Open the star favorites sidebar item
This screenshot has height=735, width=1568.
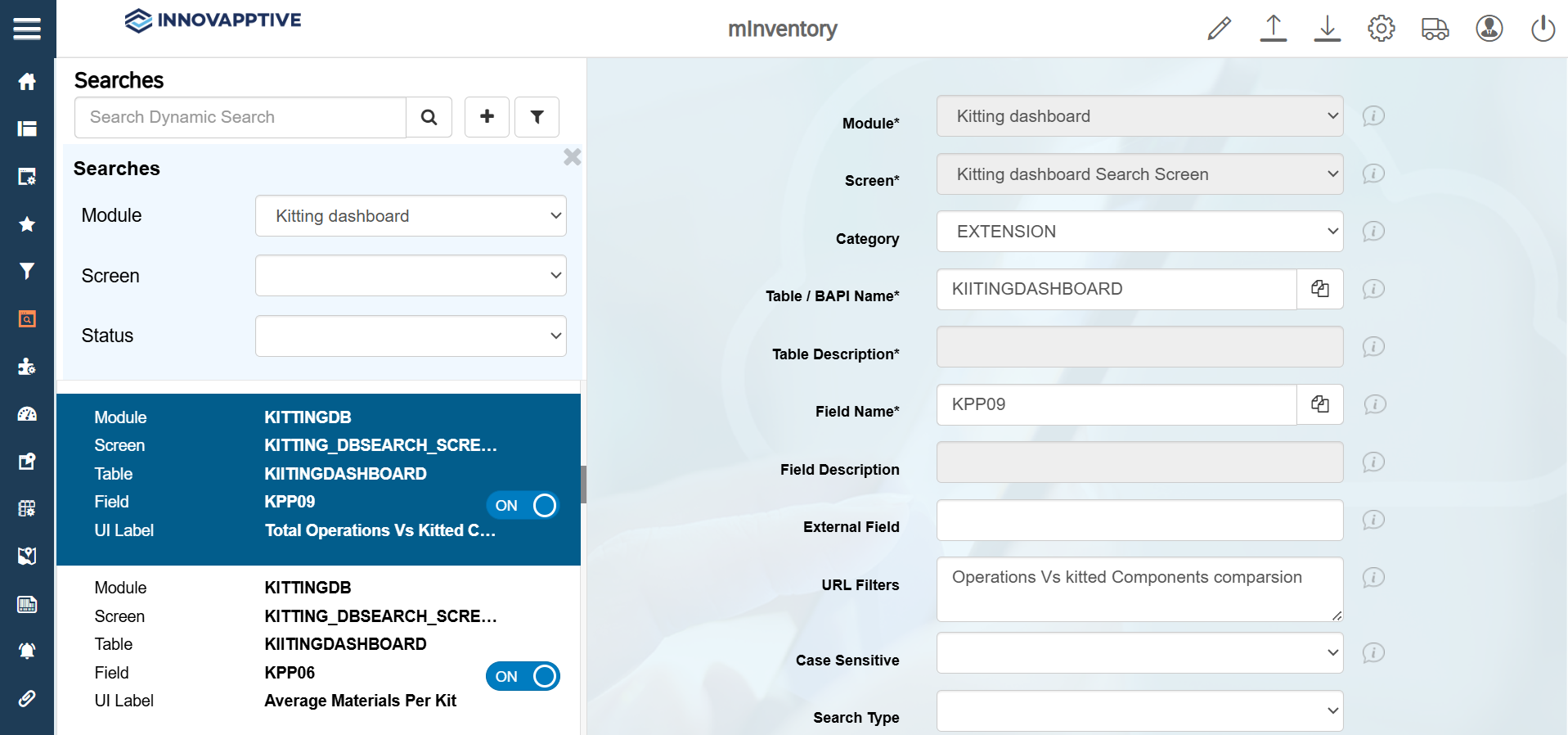tap(27, 223)
